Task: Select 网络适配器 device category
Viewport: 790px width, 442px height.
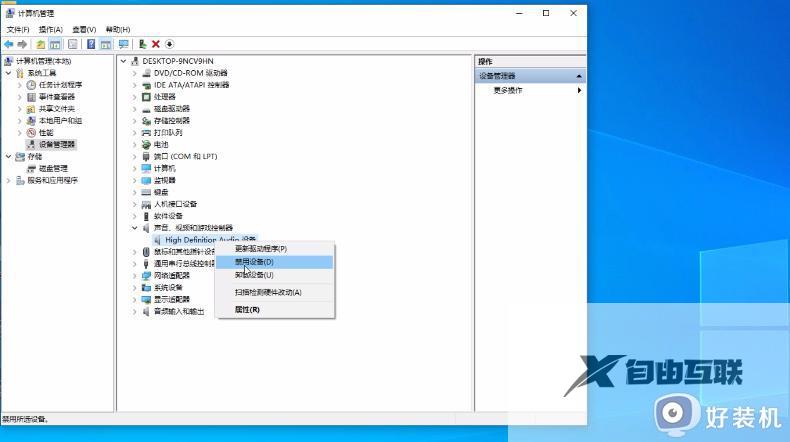Action: (x=172, y=275)
